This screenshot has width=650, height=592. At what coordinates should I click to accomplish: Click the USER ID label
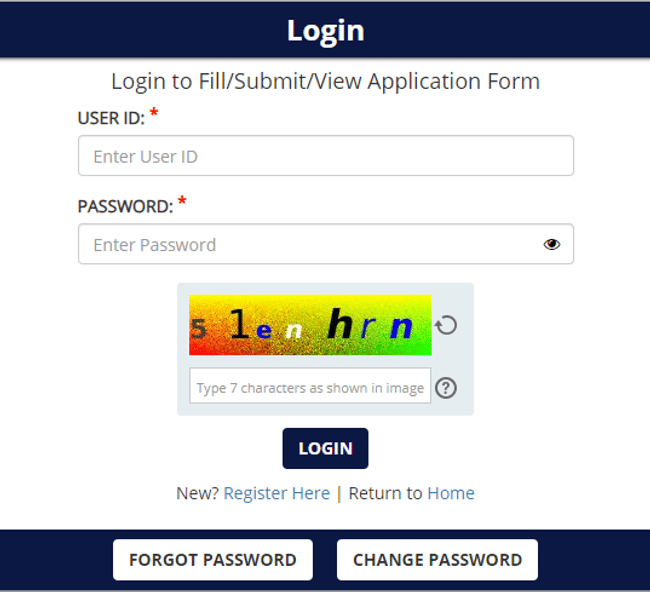pos(111,118)
